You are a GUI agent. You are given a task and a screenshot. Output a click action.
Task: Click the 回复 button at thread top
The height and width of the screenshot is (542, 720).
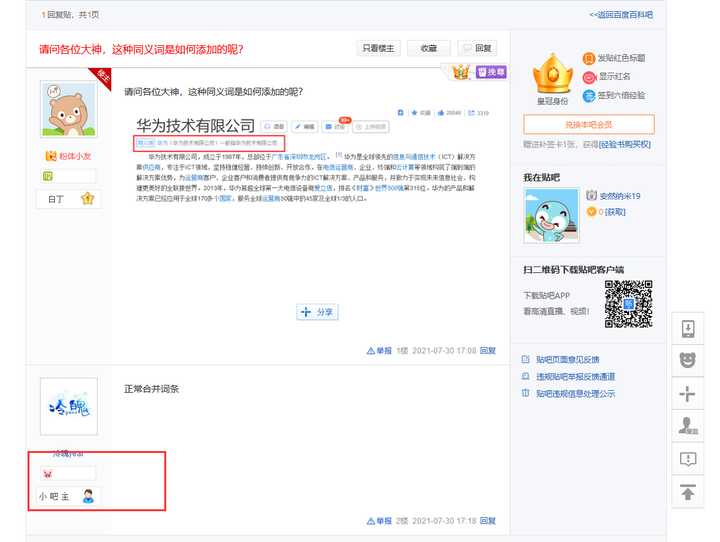pyautogui.click(x=477, y=48)
